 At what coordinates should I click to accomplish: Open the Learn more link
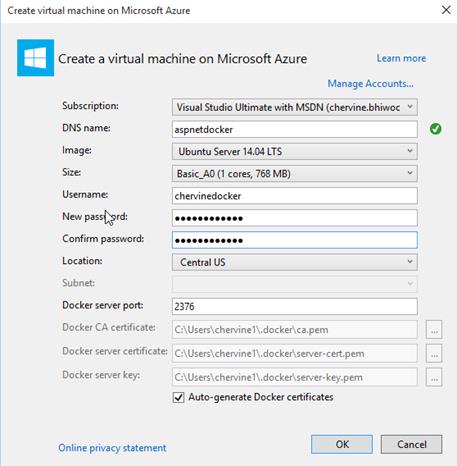(401, 58)
